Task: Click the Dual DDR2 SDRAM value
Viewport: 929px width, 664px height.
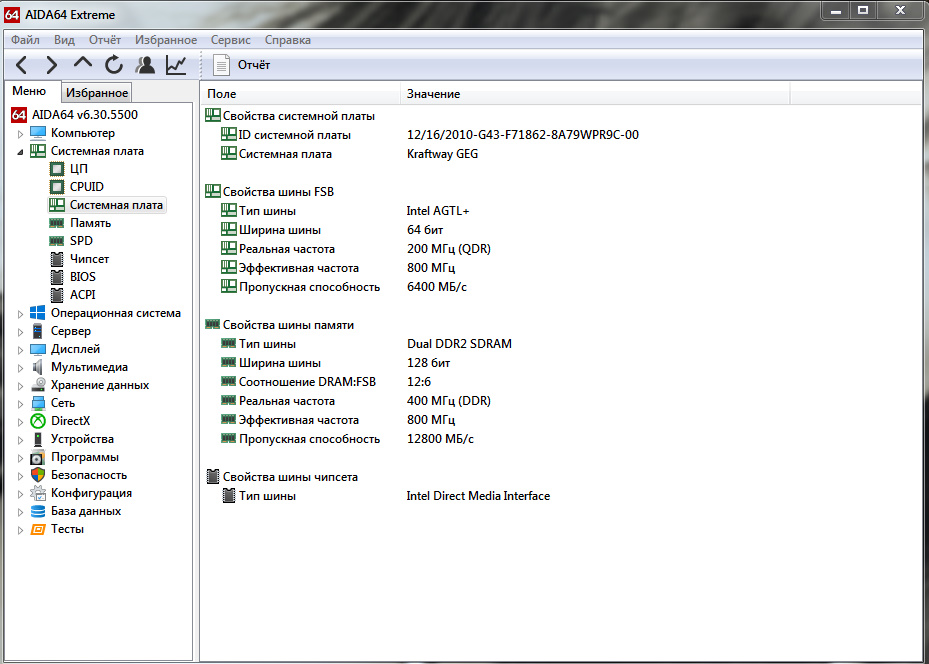Action: (459, 344)
